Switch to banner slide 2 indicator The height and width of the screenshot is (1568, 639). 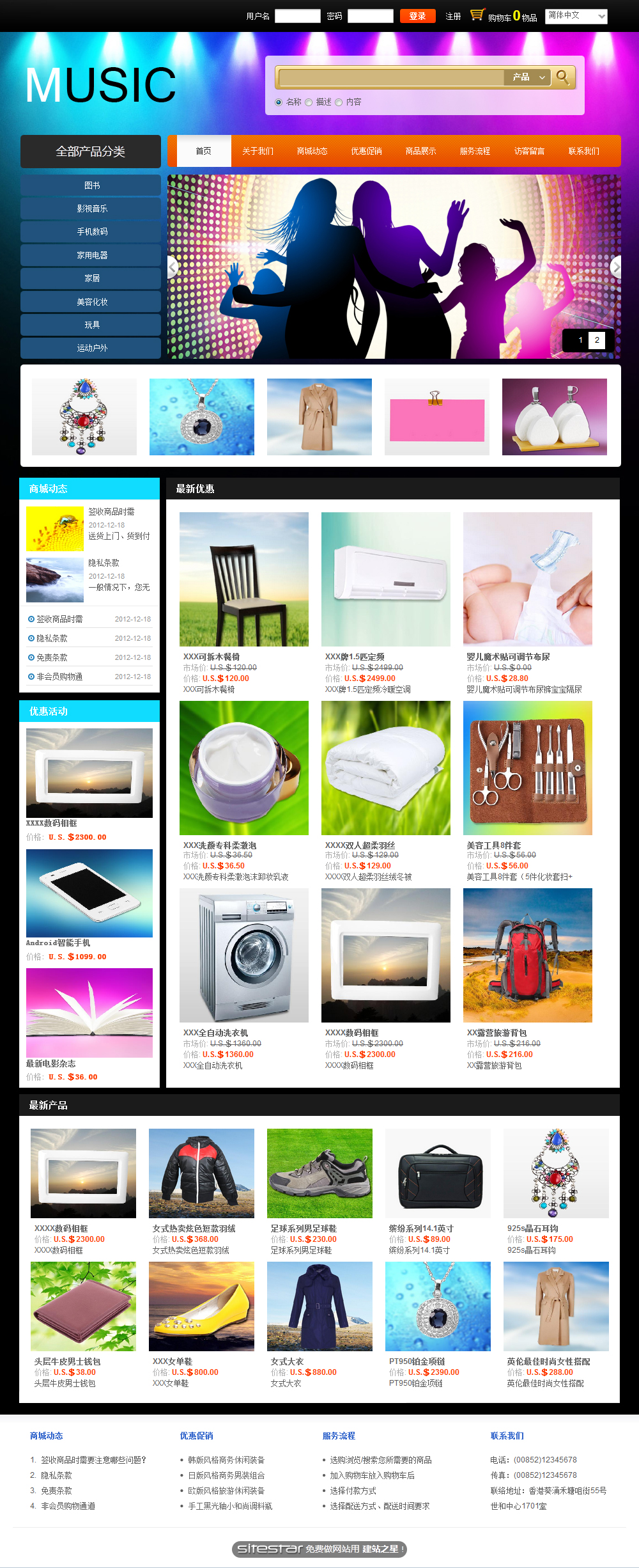click(597, 340)
